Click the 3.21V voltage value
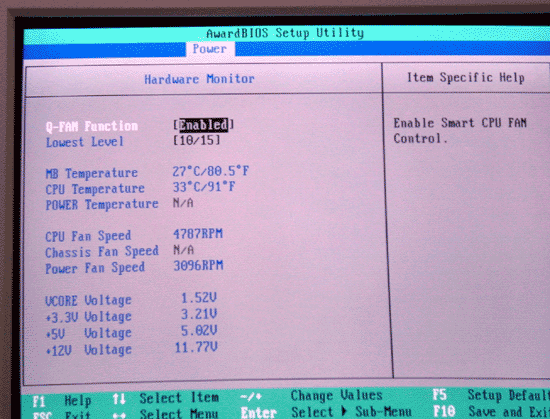This screenshot has height=419, width=550. [x=199, y=314]
